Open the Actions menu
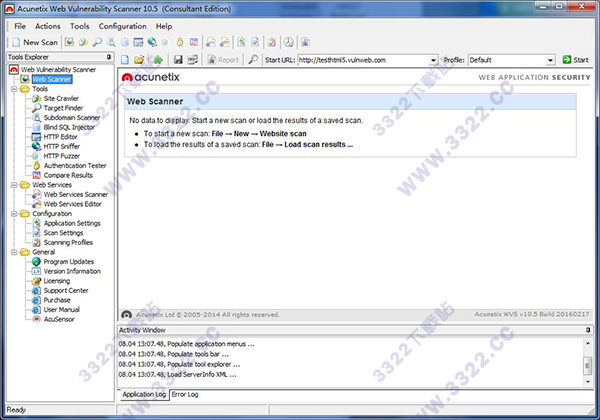Viewport: 600px width, 420px height. pos(48,26)
